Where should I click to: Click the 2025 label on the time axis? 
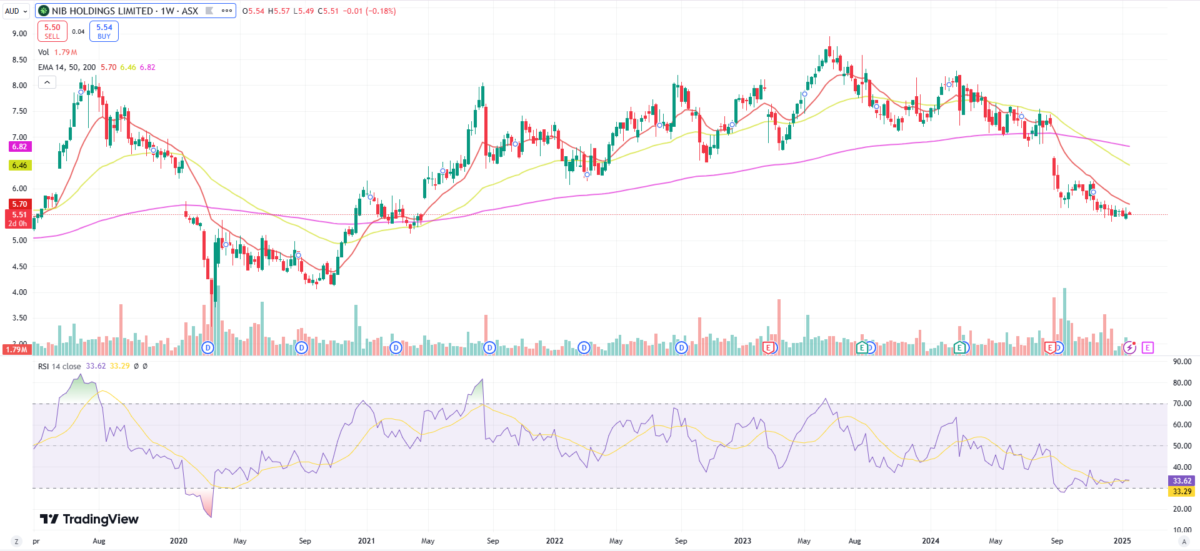[x=1122, y=540]
